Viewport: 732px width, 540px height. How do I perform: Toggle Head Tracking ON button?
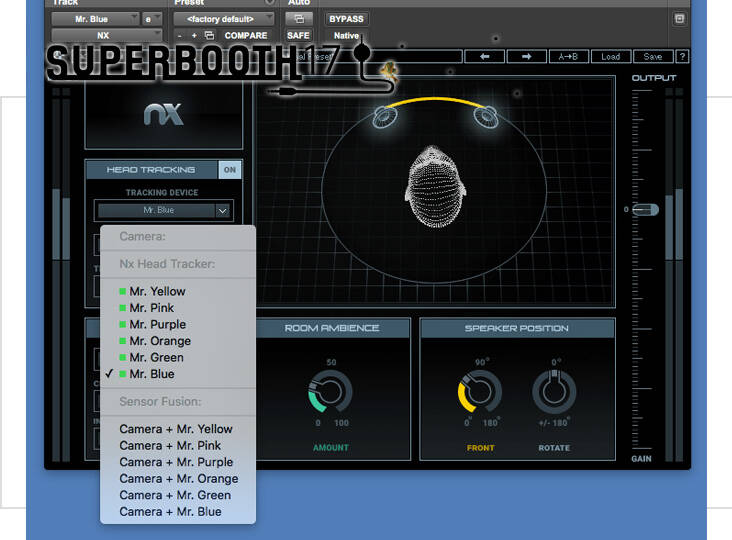(x=230, y=170)
